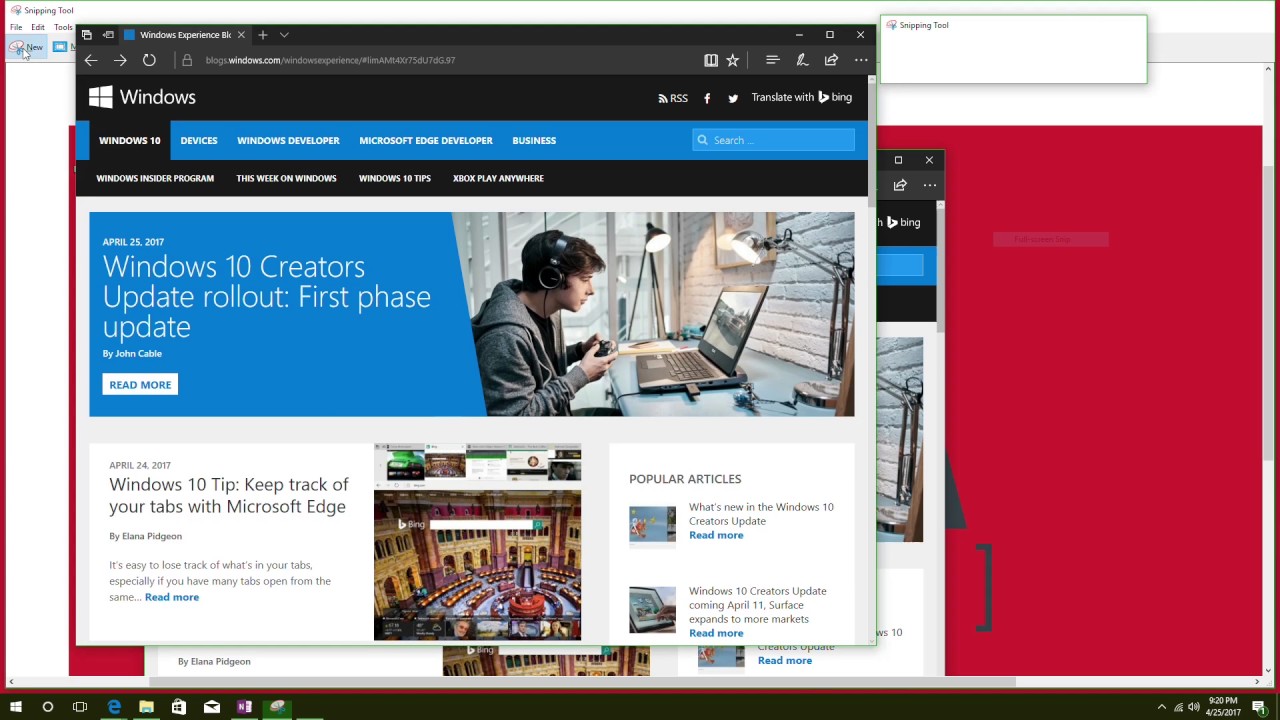Click the blogs.windows.com address bar
Viewport: 1280px width, 720px height.
pos(330,60)
